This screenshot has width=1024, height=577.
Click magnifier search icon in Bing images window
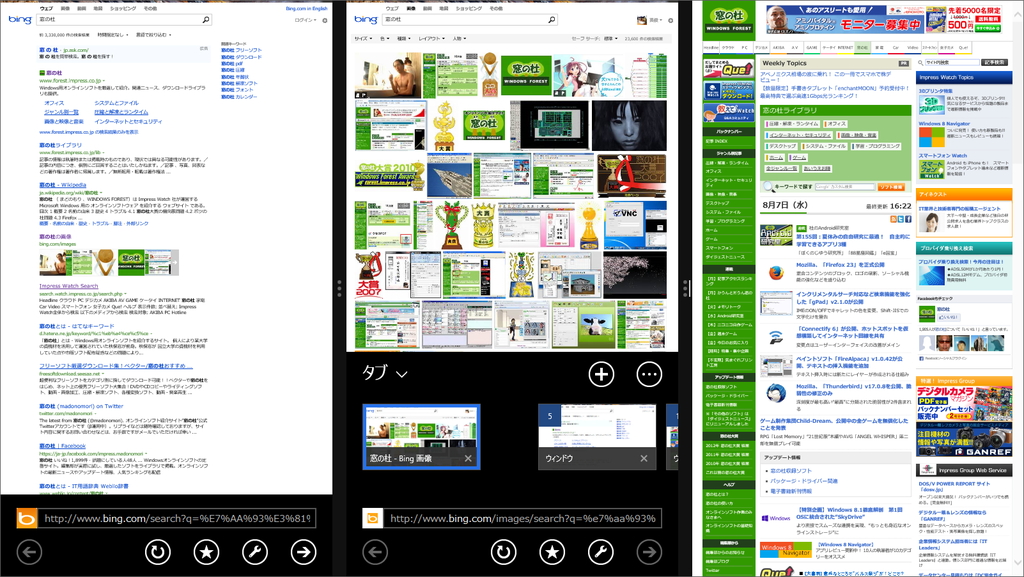point(552,20)
